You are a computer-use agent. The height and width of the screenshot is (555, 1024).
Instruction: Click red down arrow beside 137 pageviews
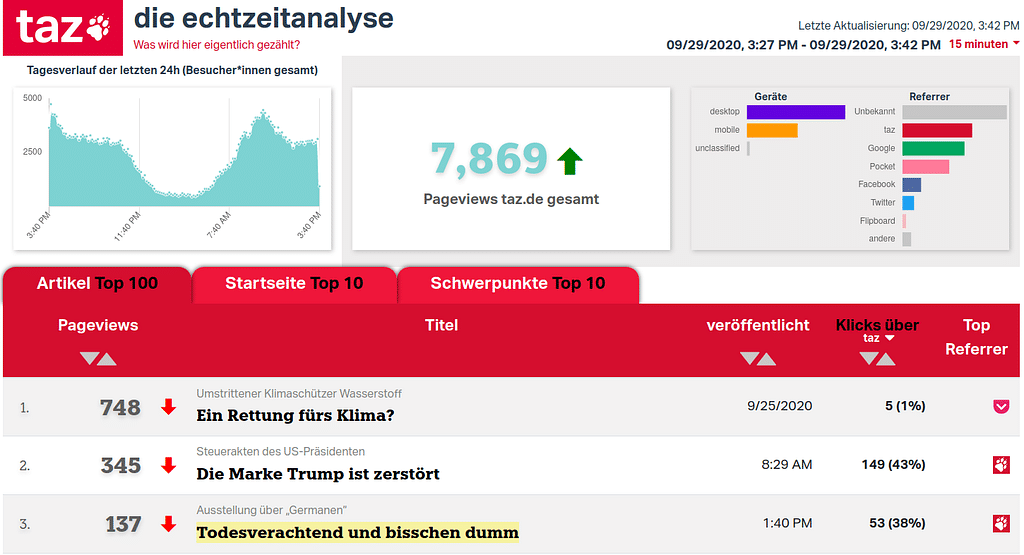(168, 524)
